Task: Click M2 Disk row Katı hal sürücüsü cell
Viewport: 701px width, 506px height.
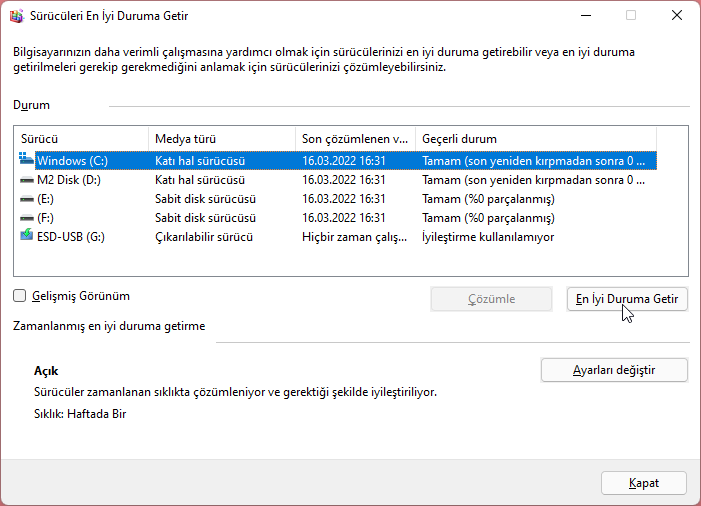Action: (200, 180)
